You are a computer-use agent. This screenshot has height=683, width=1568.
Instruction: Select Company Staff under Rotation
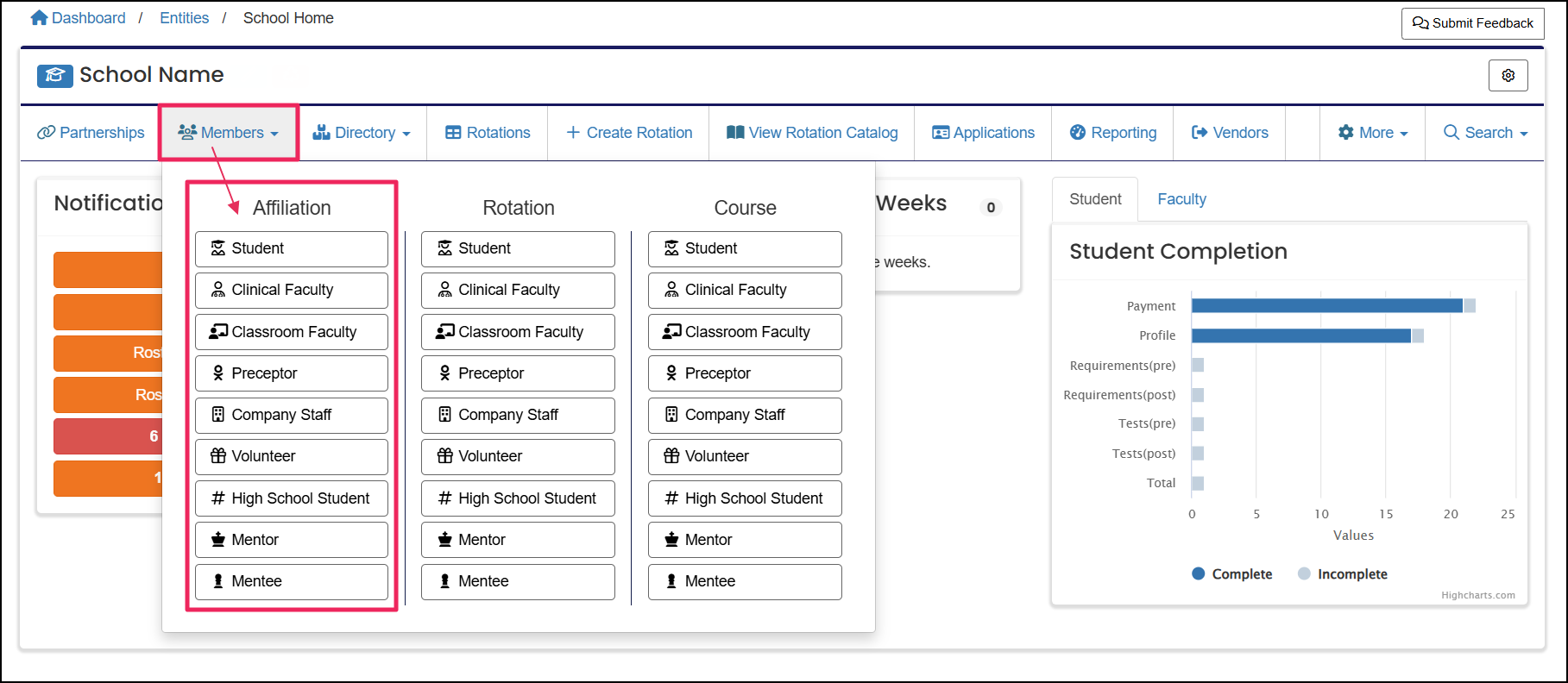click(518, 415)
